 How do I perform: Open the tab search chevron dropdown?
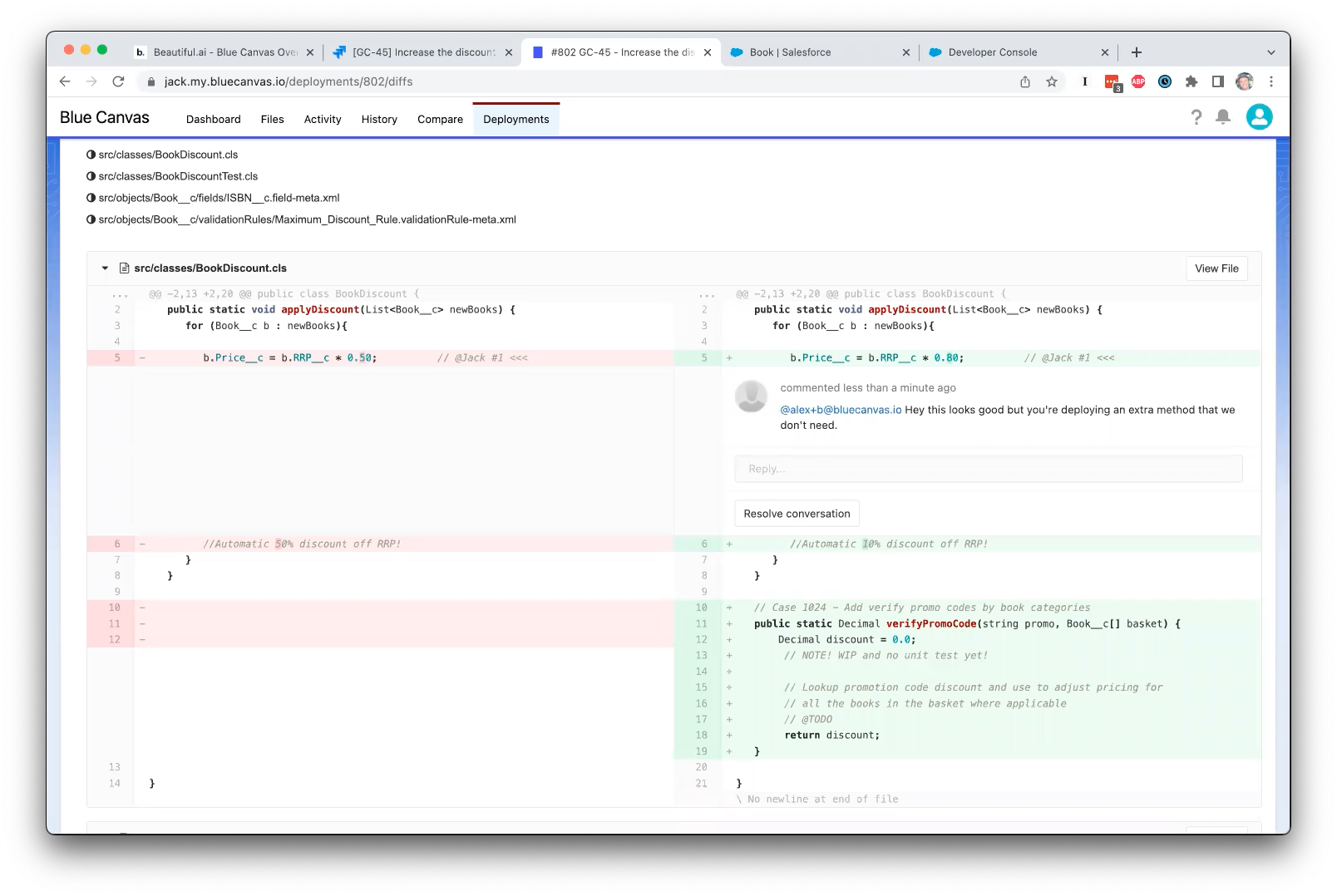tap(1270, 52)
